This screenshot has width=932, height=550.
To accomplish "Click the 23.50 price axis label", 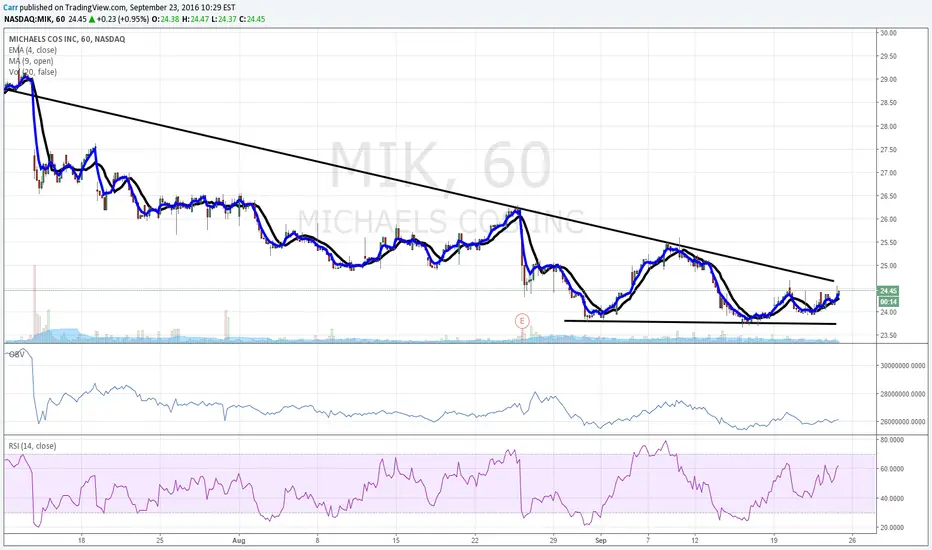I will click(889, 335).
